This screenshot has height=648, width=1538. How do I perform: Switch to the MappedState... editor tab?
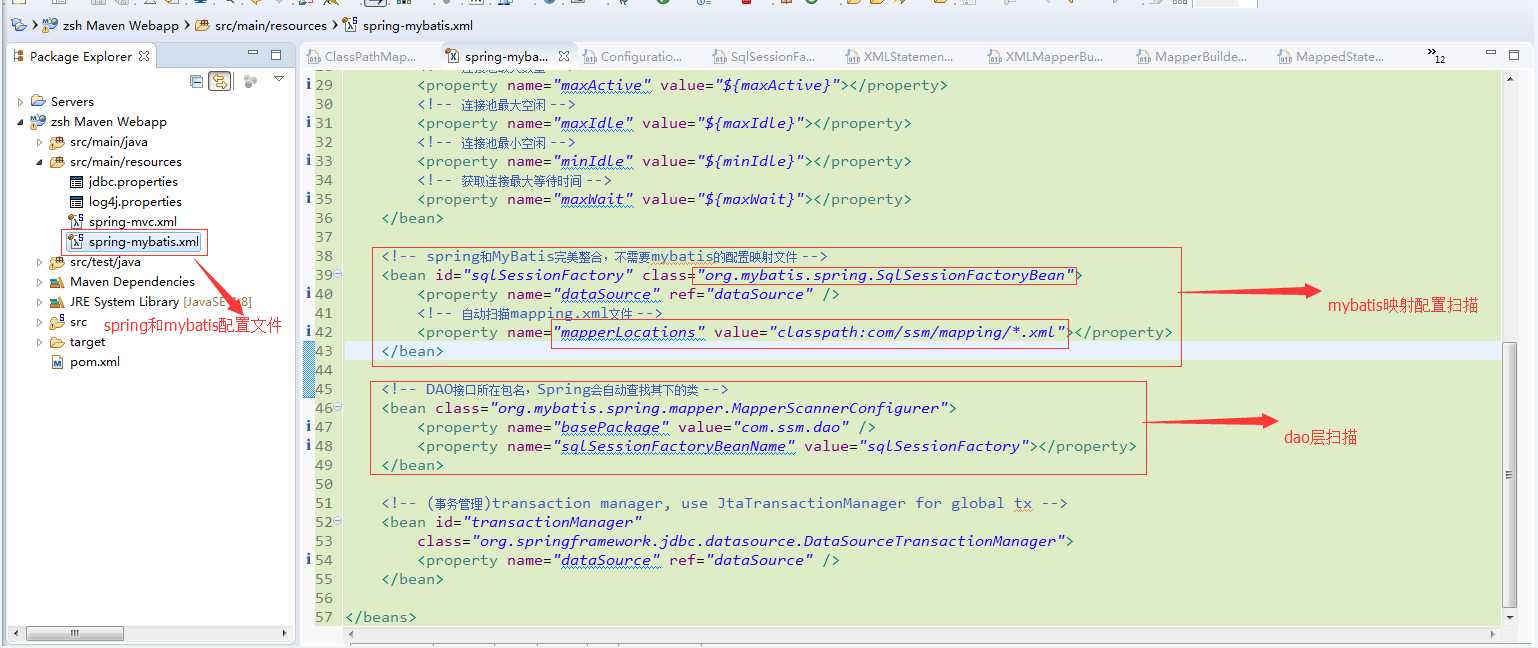tap(1330, 57)
